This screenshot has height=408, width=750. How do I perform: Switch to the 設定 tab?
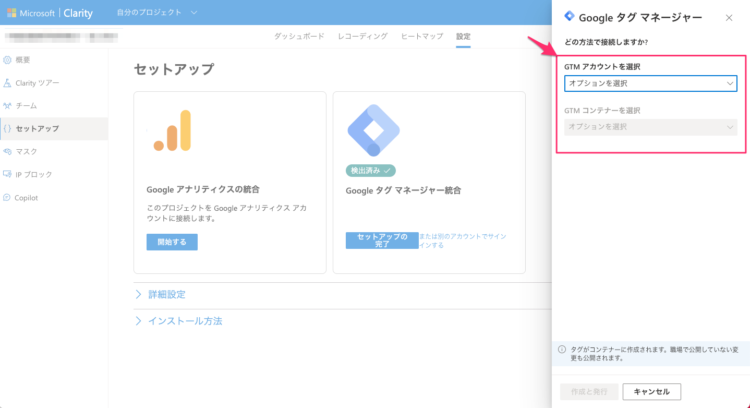pyautogui.click(x=463, y=36)
